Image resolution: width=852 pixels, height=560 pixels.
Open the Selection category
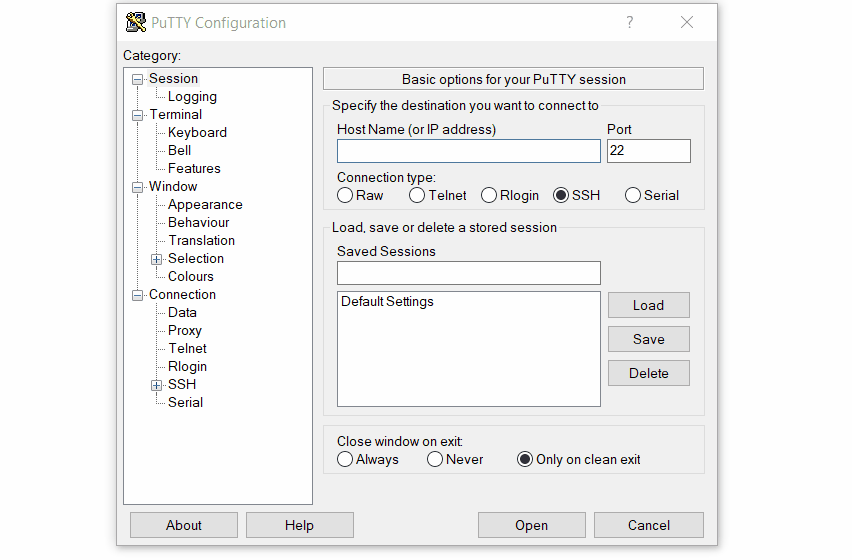(x=196, y=258)
